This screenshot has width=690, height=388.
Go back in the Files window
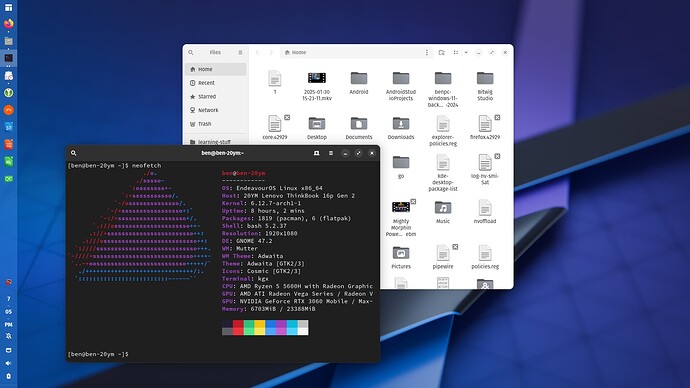[x=257, y=52]
